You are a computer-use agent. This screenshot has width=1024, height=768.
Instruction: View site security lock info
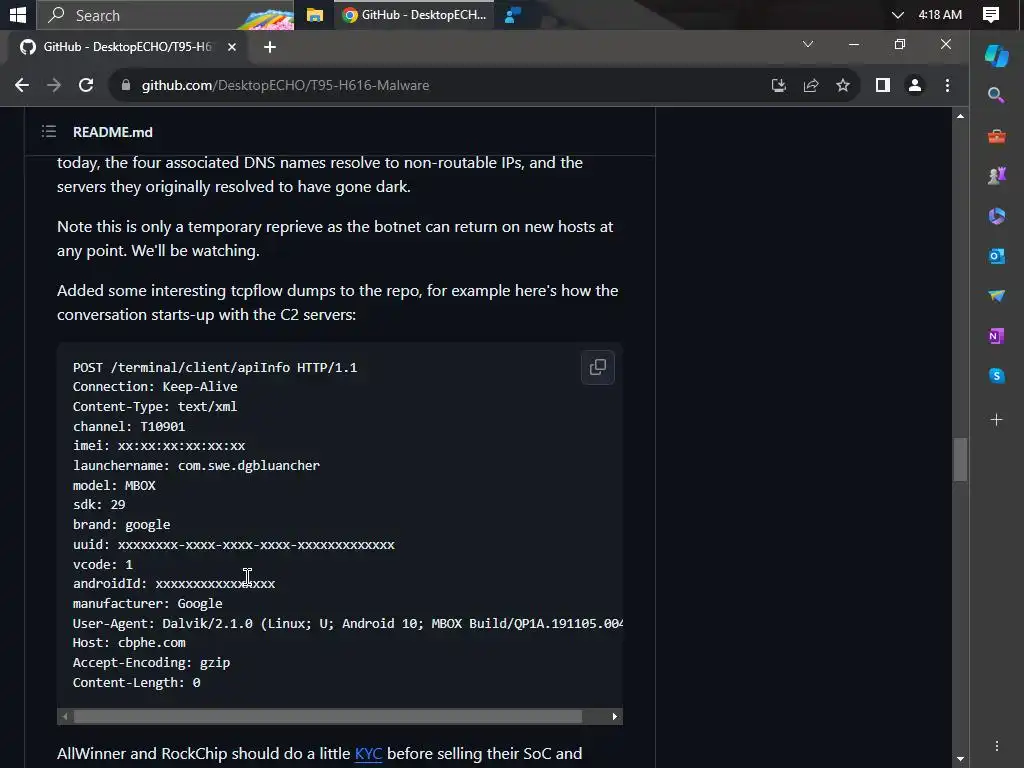point(126,85)
